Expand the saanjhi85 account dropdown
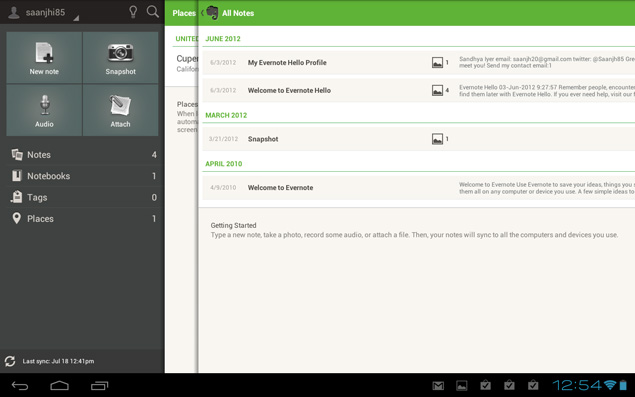Screen dimensions: 635x397 pos(44,12)
